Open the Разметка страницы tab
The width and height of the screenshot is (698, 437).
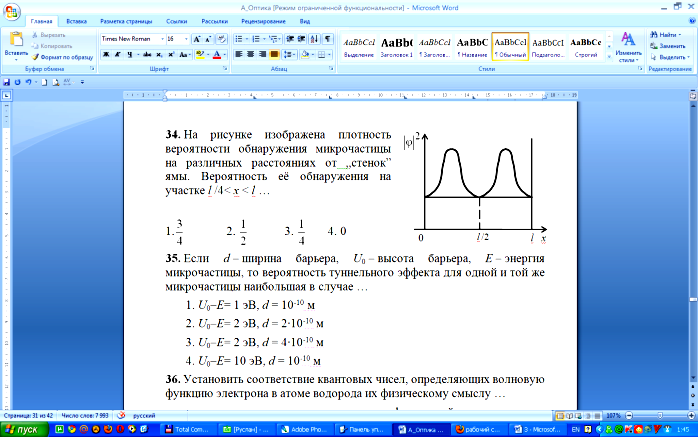[126, 21]
